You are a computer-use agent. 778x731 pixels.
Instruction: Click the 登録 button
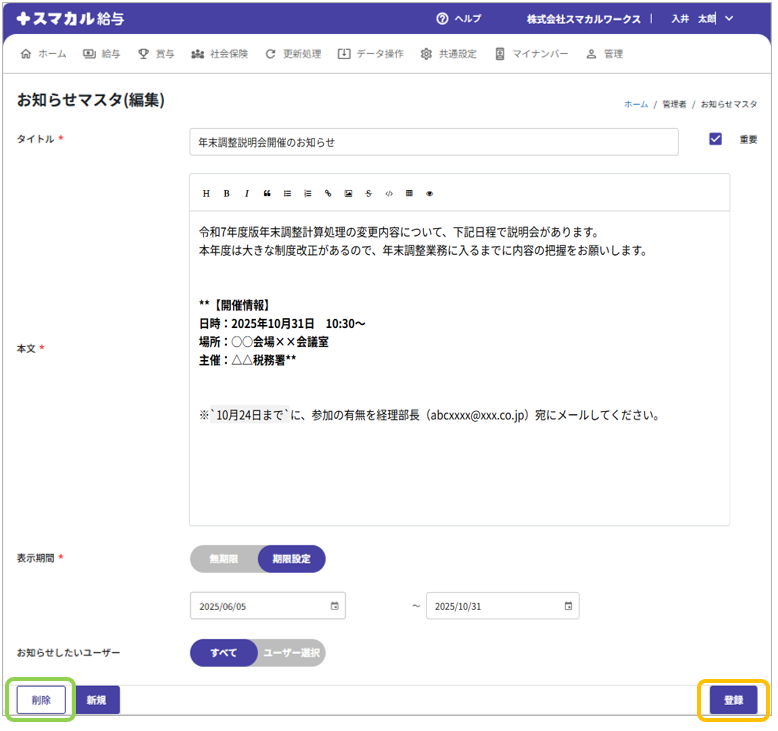[733, 700]
